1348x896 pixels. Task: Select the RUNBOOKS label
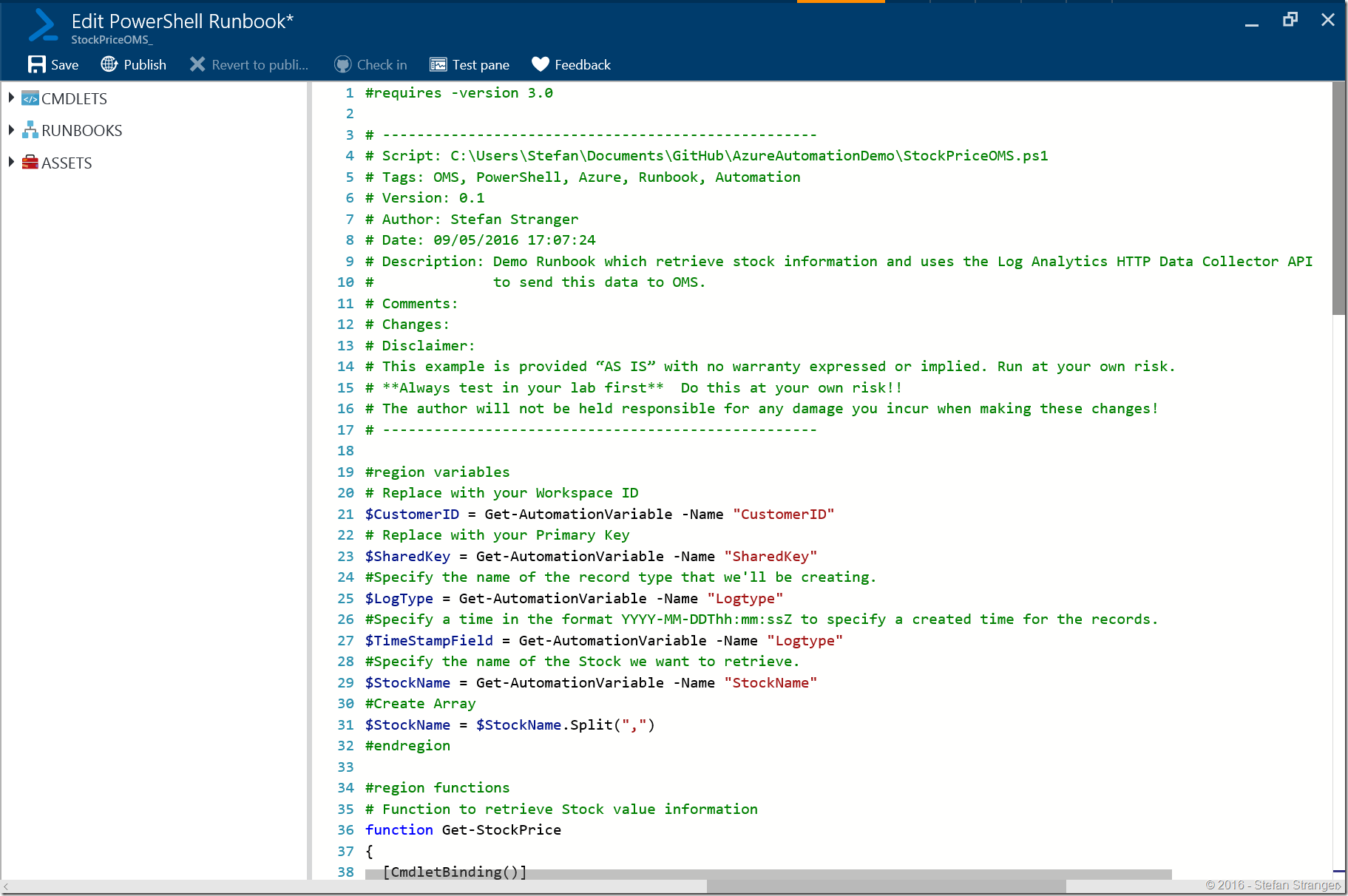(x=82, y=131)
